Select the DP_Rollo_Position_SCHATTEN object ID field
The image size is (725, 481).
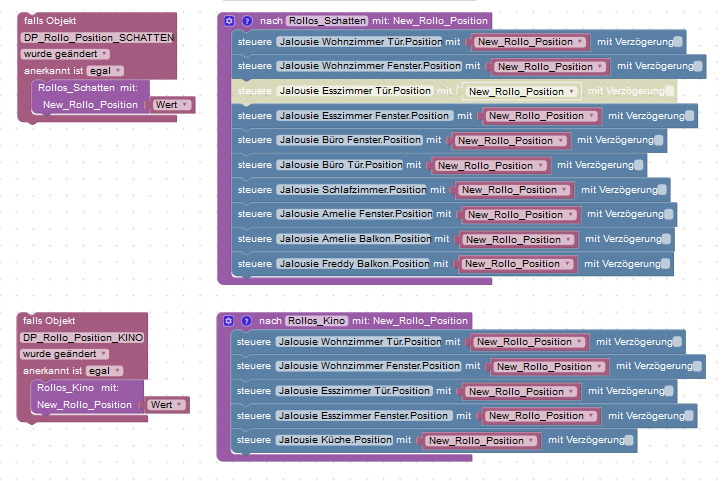98,37
